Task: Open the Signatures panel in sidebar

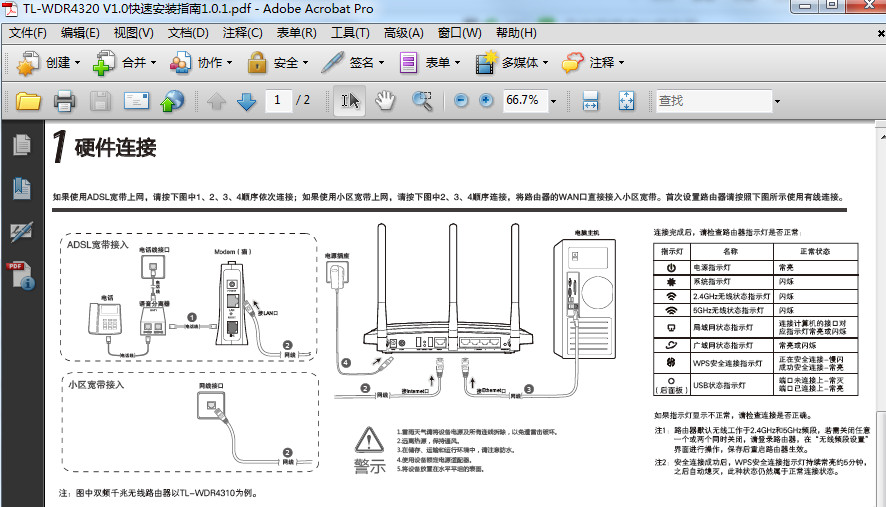Action: click(21, 231)
